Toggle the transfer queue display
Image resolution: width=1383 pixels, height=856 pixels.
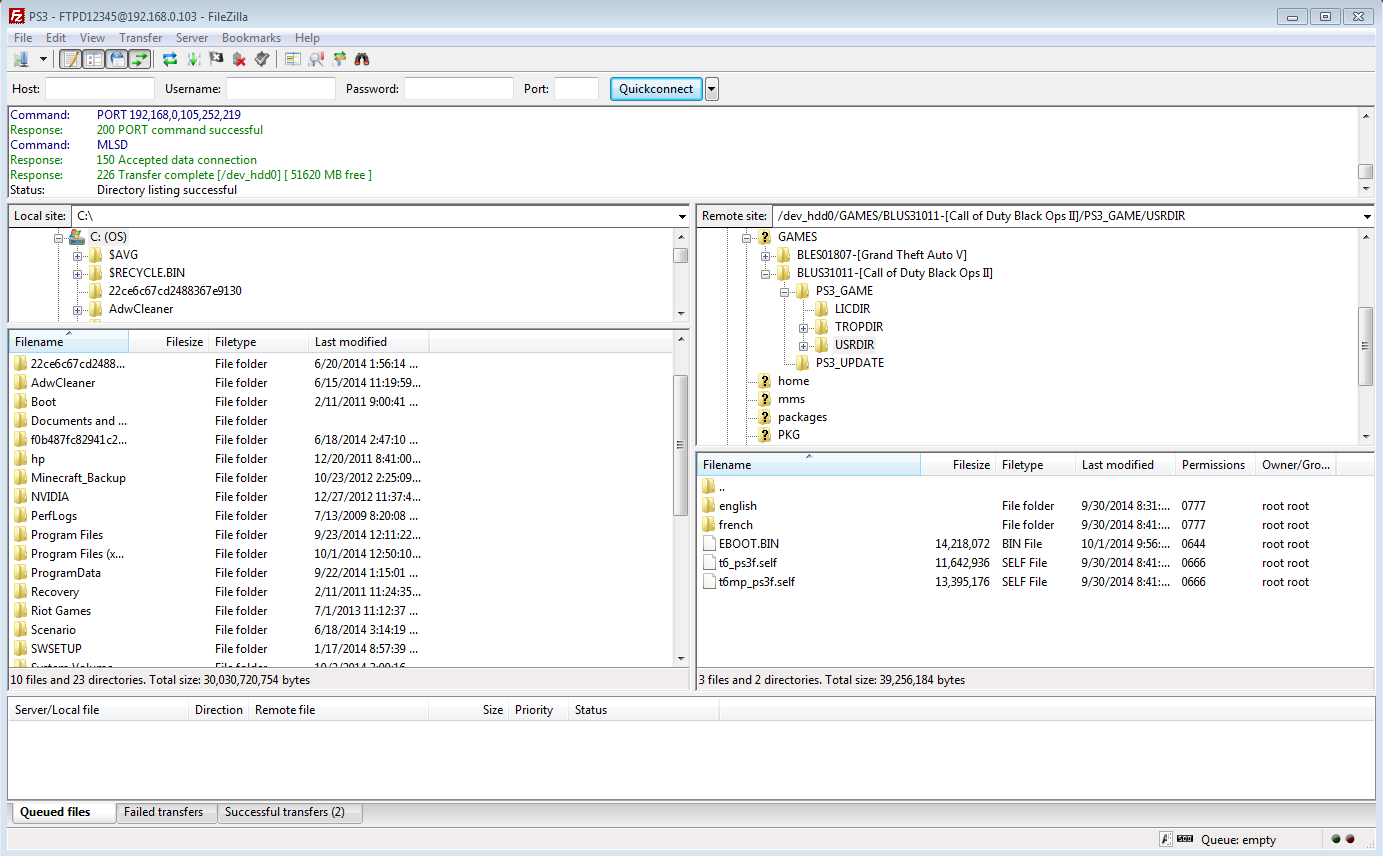140,59
